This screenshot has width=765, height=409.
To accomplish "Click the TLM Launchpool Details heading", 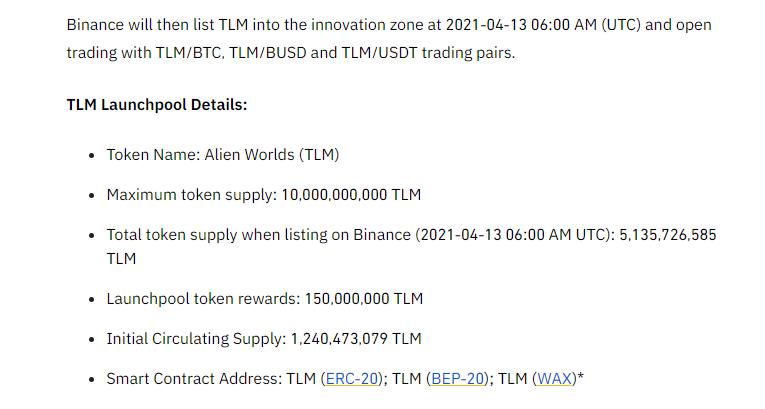I will click(157, 105).
